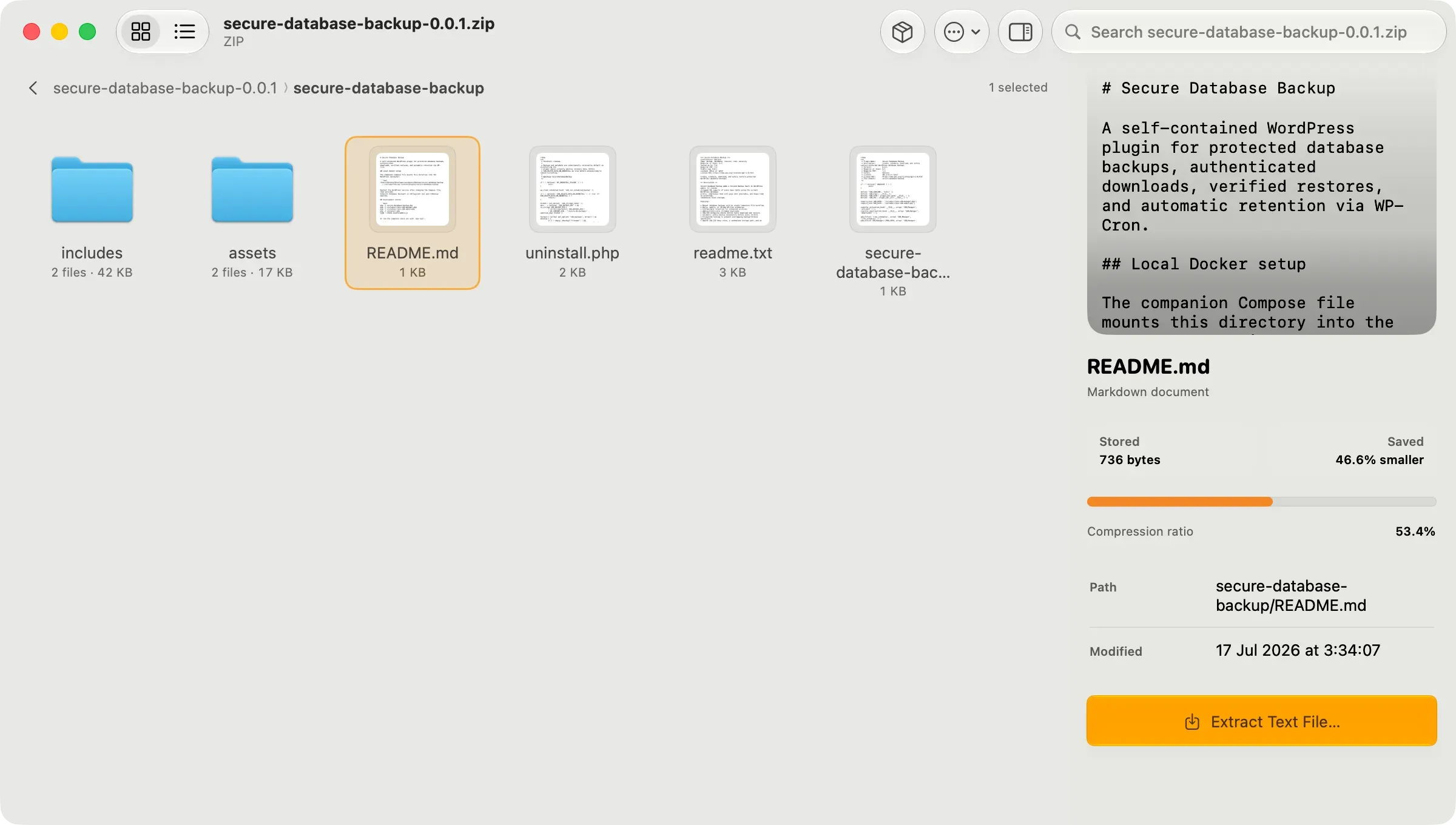Go back with the left chevron
Viewport: 1456px width, 825px height.
pos(33,88)
